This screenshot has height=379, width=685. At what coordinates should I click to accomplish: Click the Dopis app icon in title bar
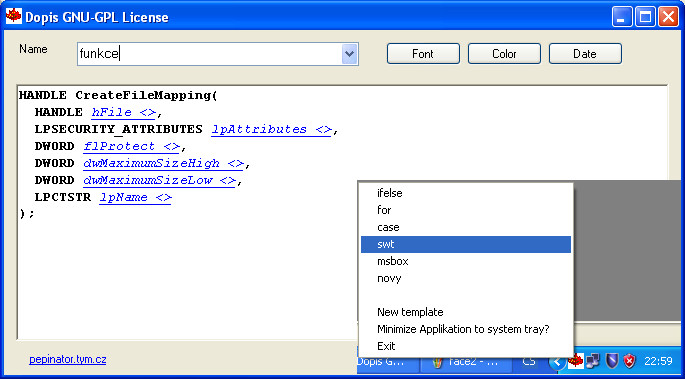tap(14, 16)
